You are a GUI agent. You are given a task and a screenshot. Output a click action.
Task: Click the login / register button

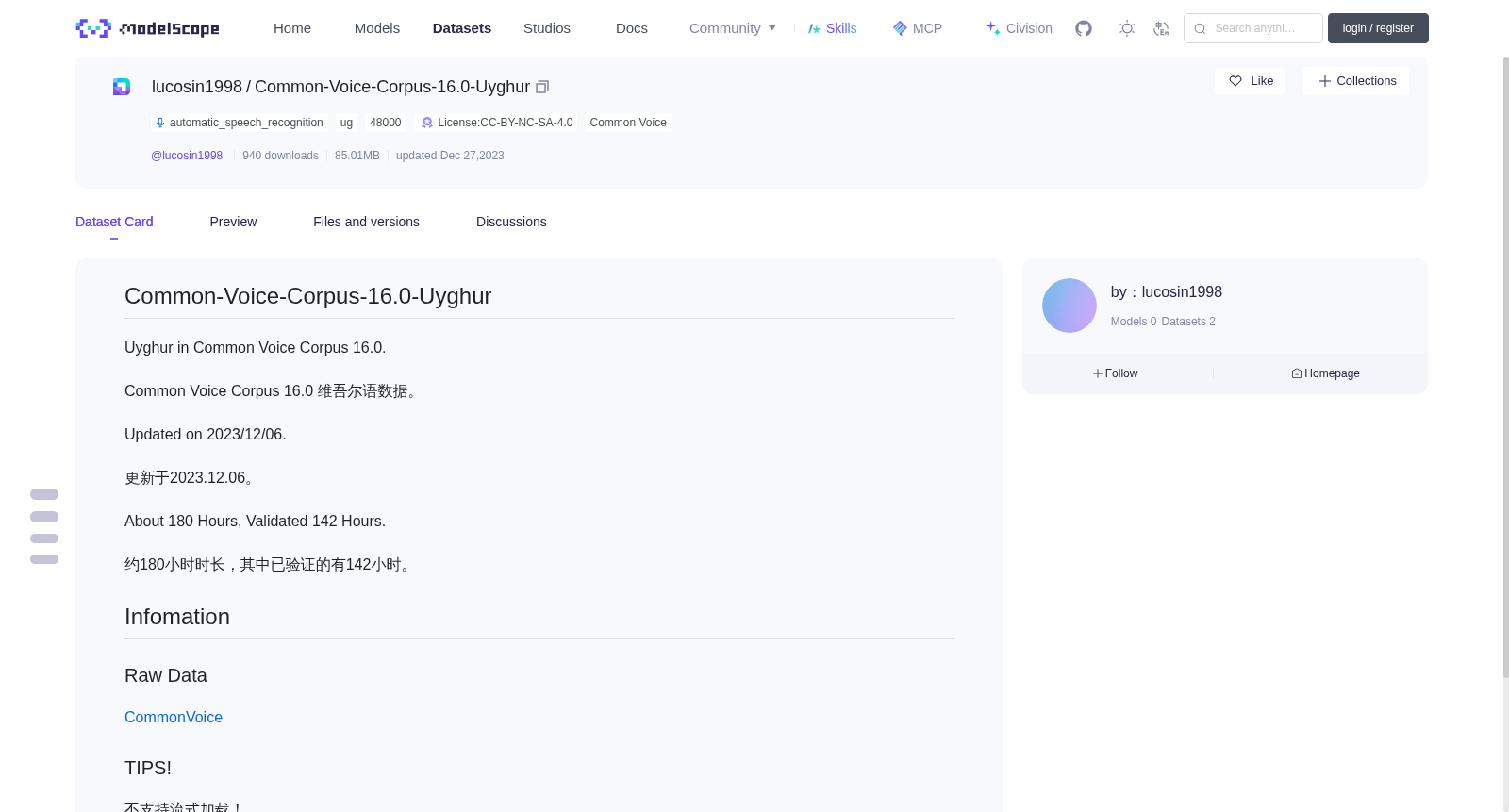(1378, 28)
